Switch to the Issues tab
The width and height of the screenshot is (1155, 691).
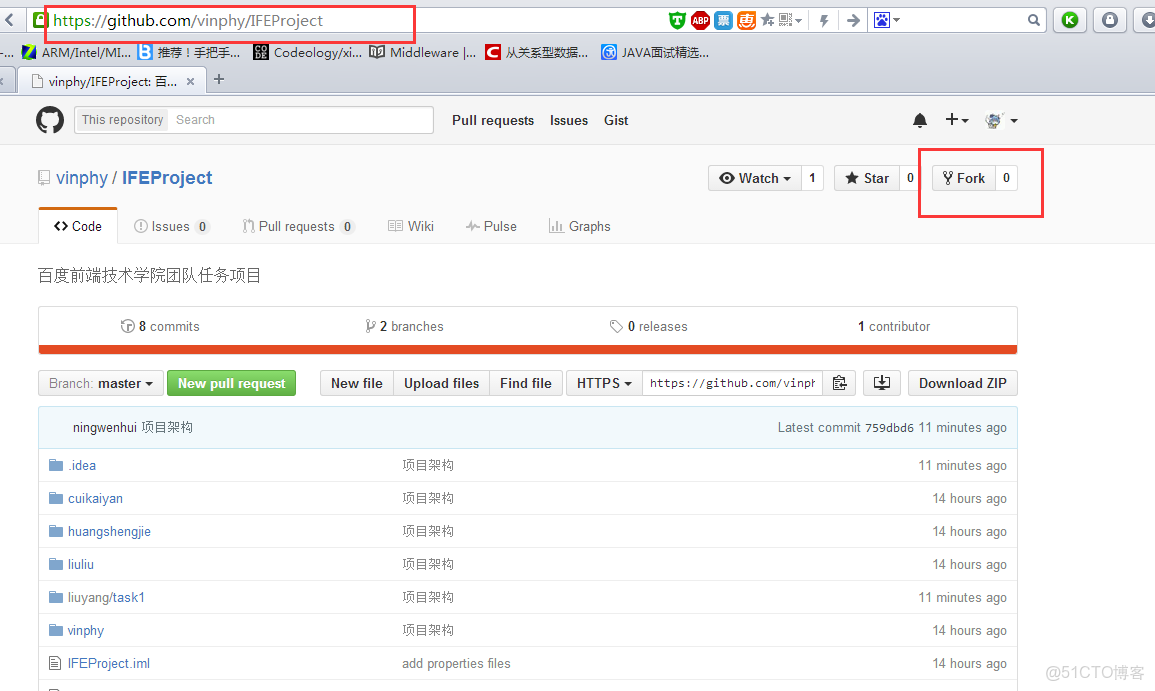[172, 226]
